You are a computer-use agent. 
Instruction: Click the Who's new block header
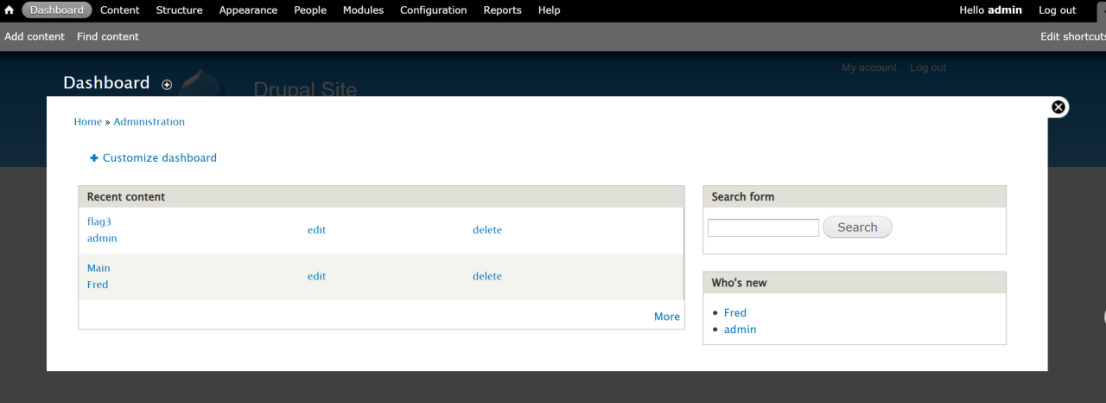point(855,283)
